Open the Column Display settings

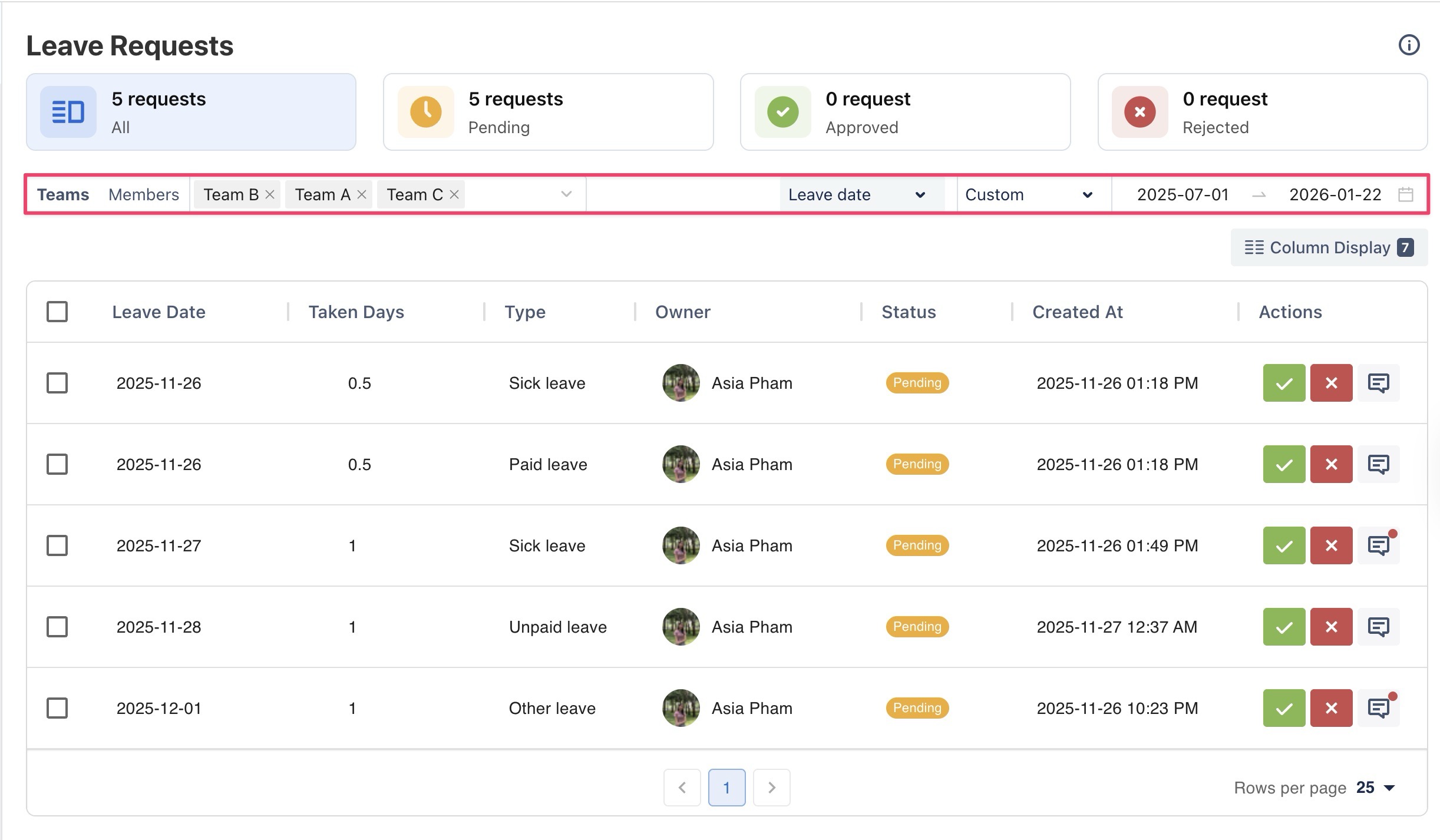click(1329, 247)
